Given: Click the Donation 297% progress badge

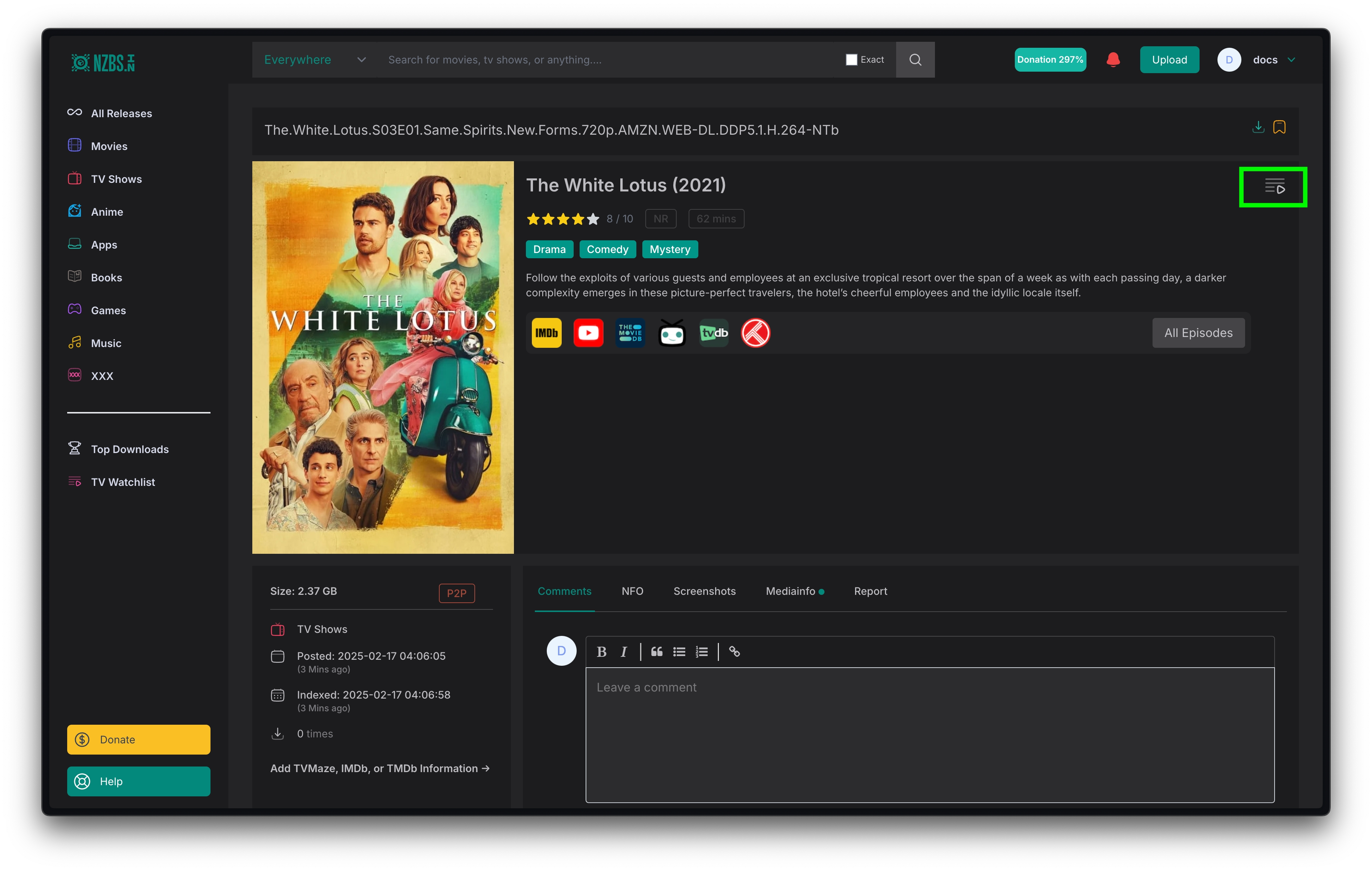Looking at the screenshot, I should point(1050,60).
